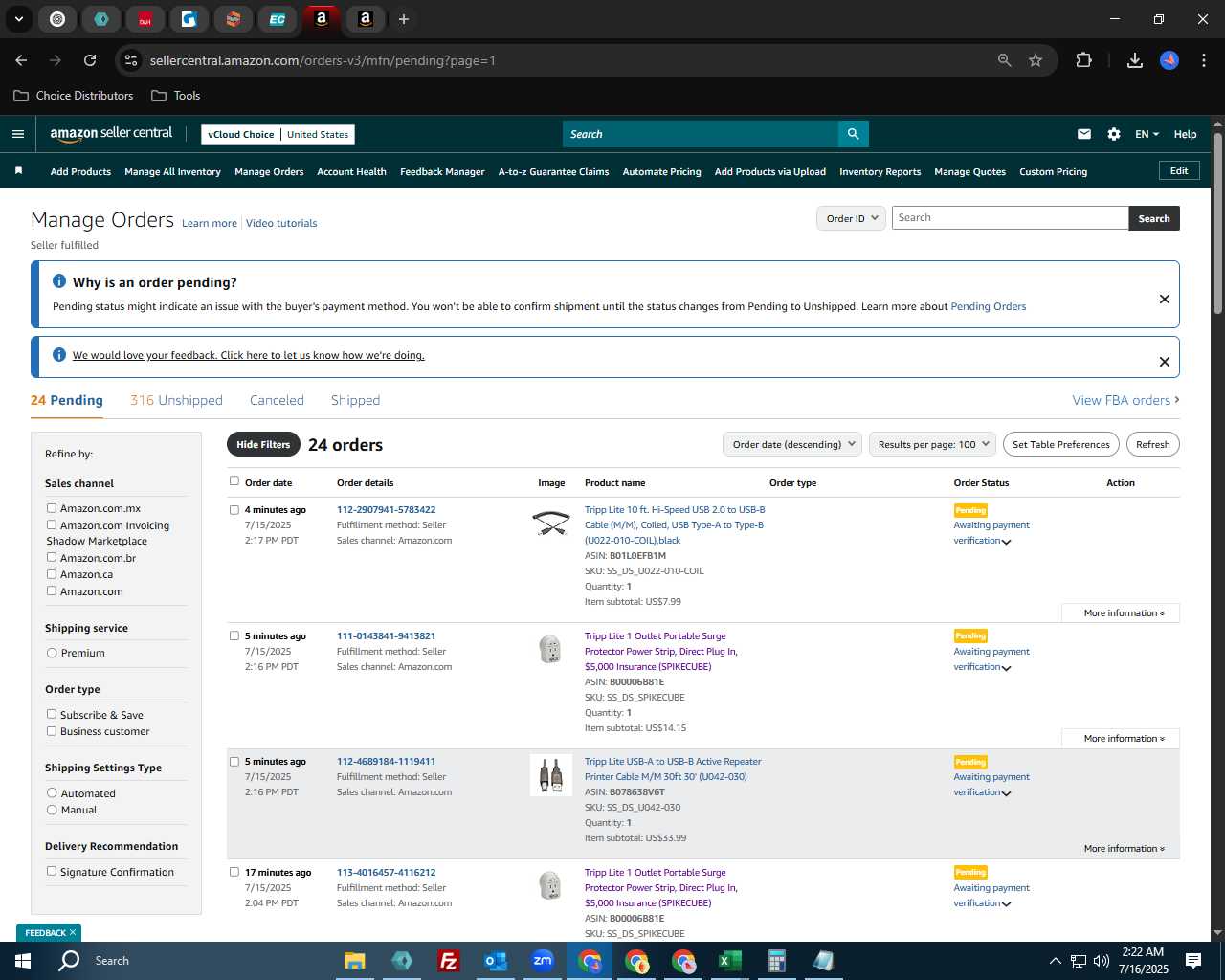Viewport: 1225px width, 980px height.
Task: Click the teal search magnifier button
Action: pos(853,134)
